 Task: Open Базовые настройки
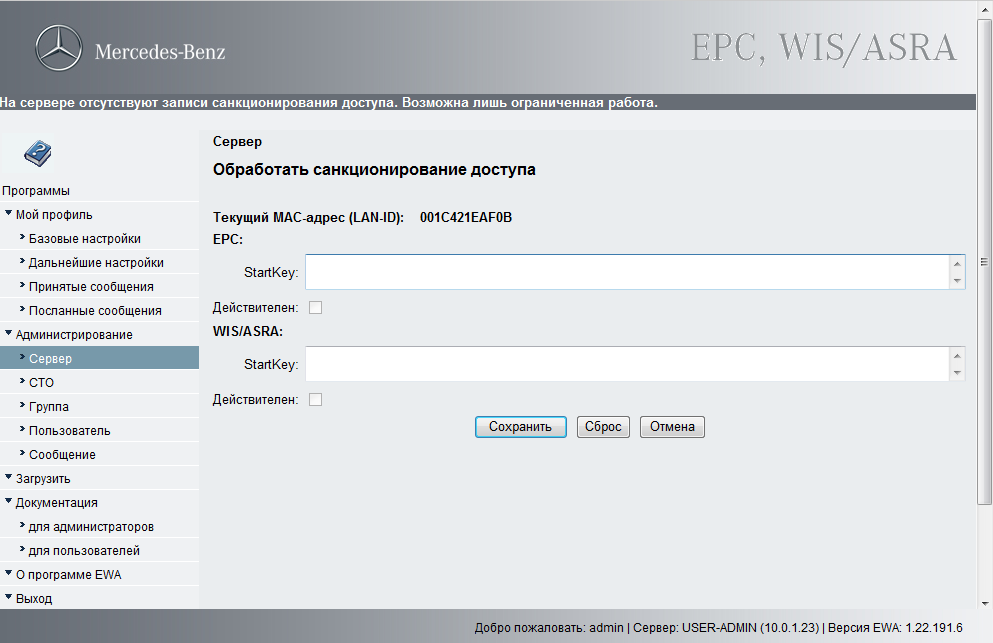pyautogui.click(x=85, y=239)
